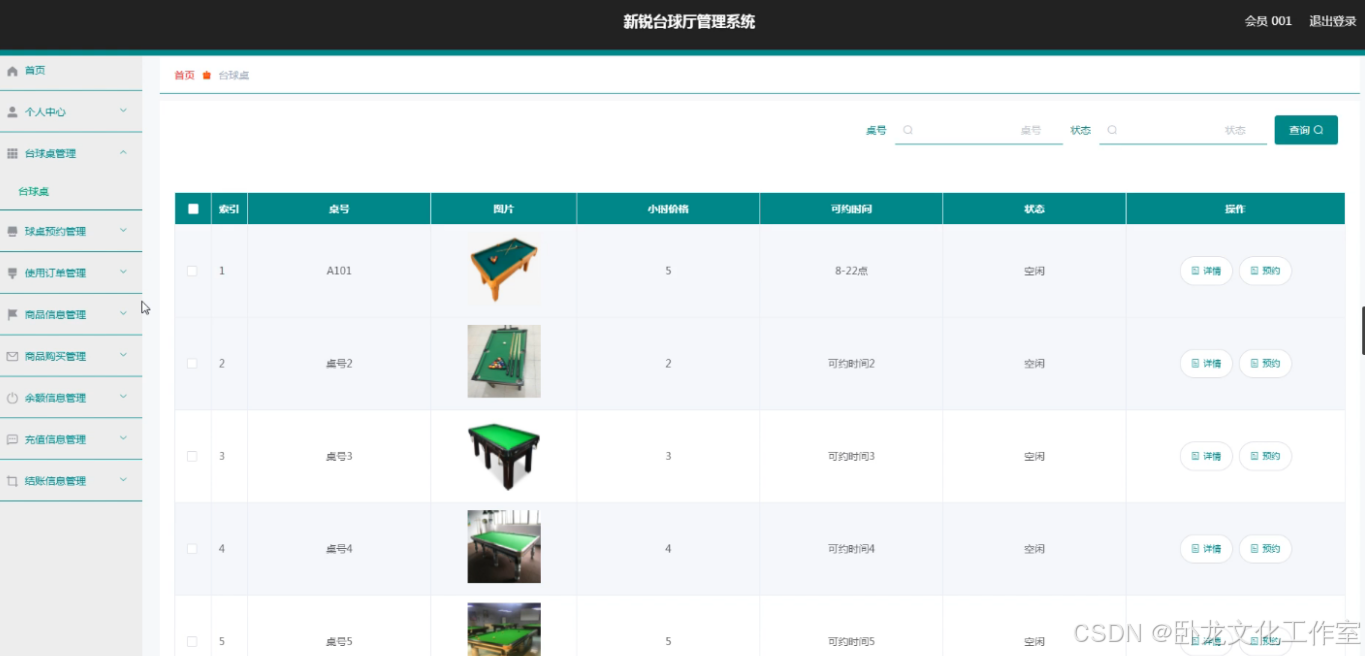Viewport: 1365px width, 656px height.
Task: Click the 台球桌 breadcrumb text
Action: tap(234, 75)
